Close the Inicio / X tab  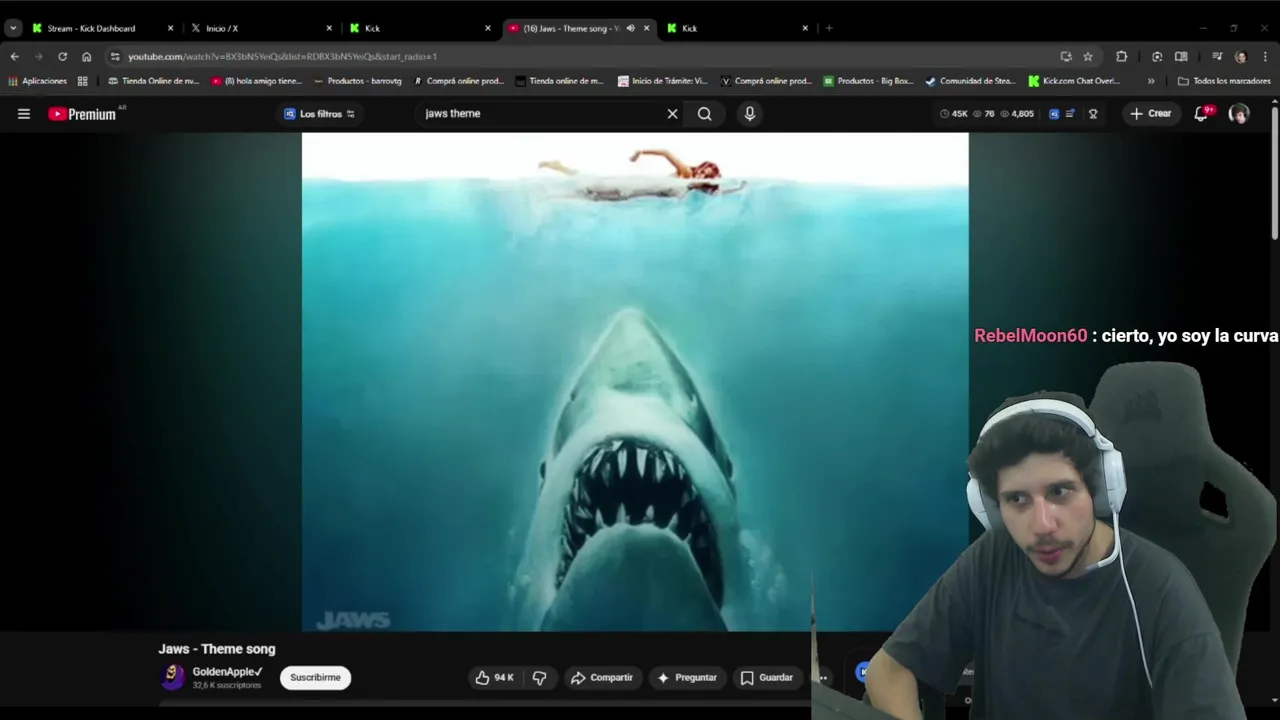click(329, 28)
